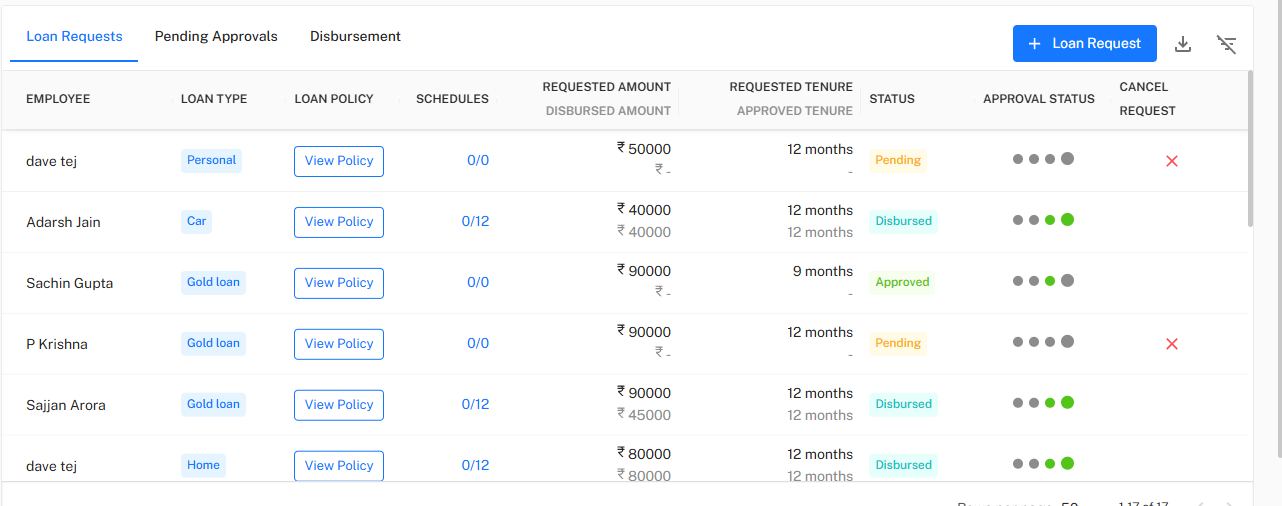Cancel dave tej's Personal loan request
Image resolution: width=1282 pixels, height=506 pixels.
[1172, 161]
